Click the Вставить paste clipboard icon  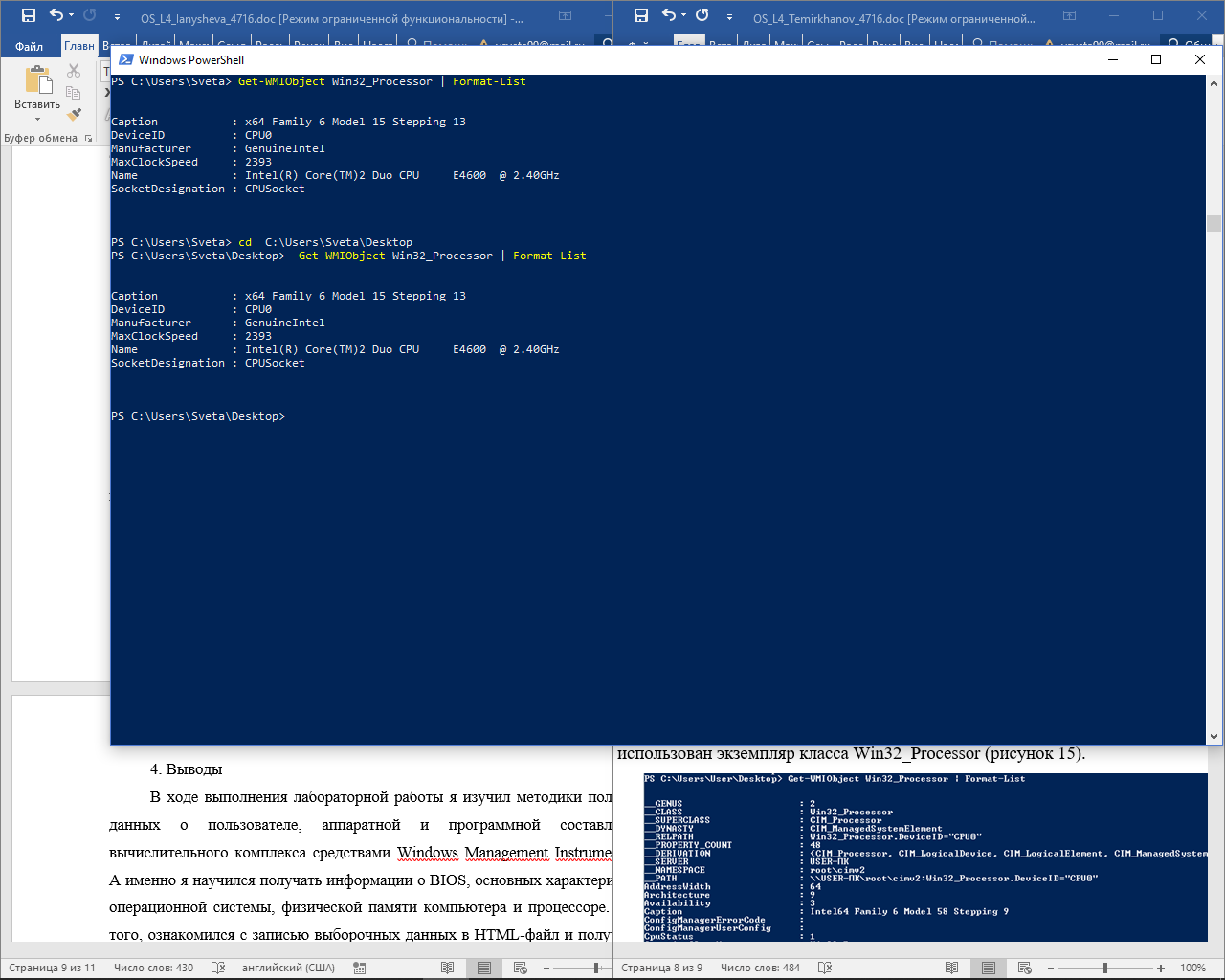pos(37,81)
